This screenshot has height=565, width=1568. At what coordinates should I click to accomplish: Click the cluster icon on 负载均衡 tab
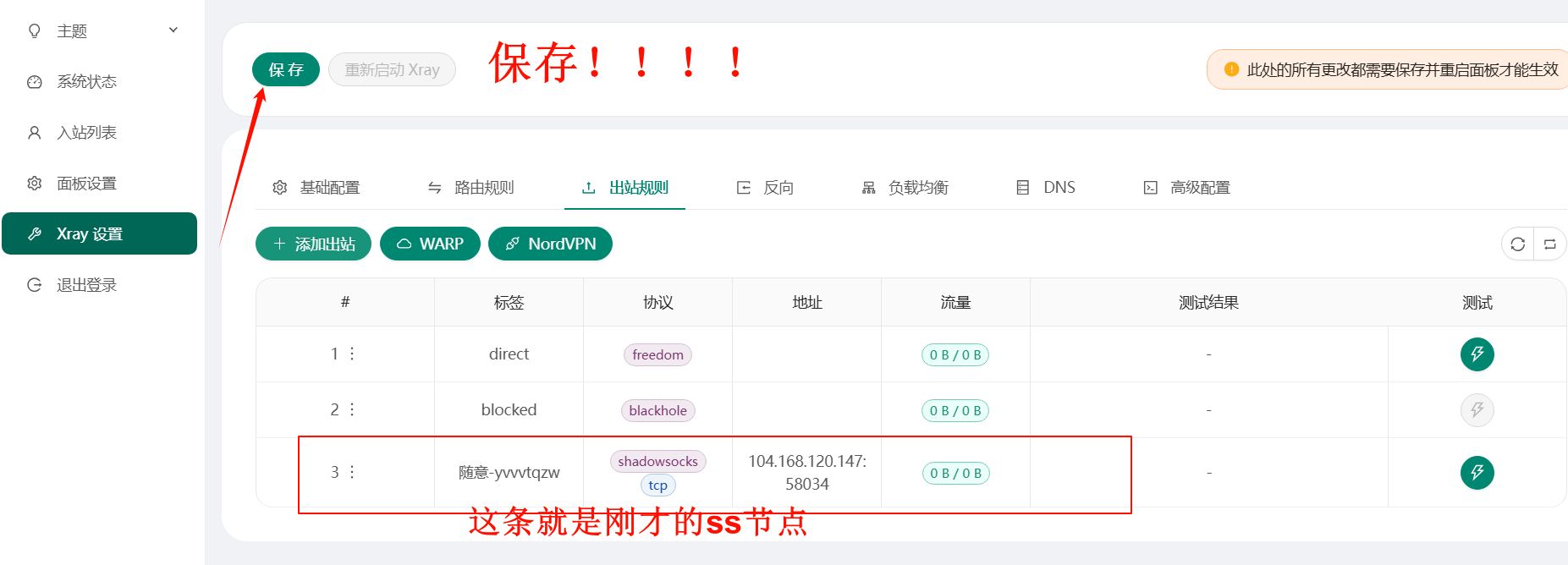coord(868,188)
